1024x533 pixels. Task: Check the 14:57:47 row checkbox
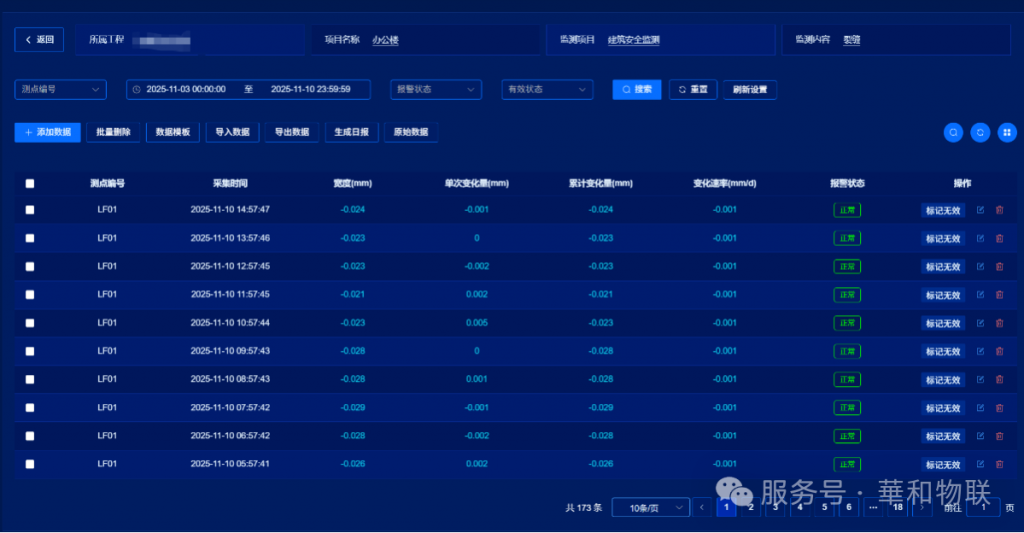[x=29, y=210]
